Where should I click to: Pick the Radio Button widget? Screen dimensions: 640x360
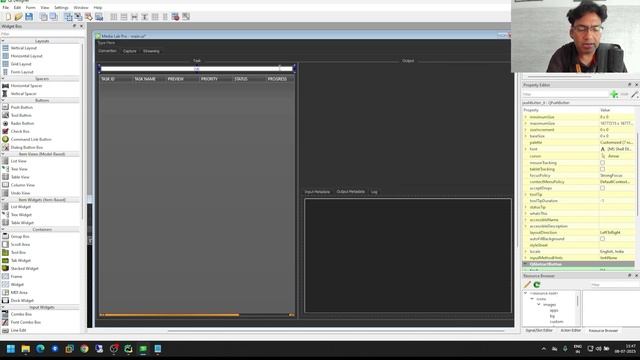pyautogui.click(x=22, y=123)
